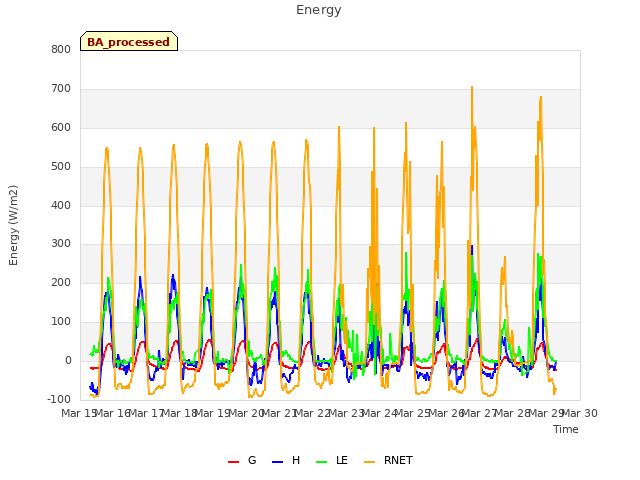Image resolution: width=640 pixels, height=480 pixels.
Task: Click the Energy (W/m2) axis label
Action: coord(13,225)
